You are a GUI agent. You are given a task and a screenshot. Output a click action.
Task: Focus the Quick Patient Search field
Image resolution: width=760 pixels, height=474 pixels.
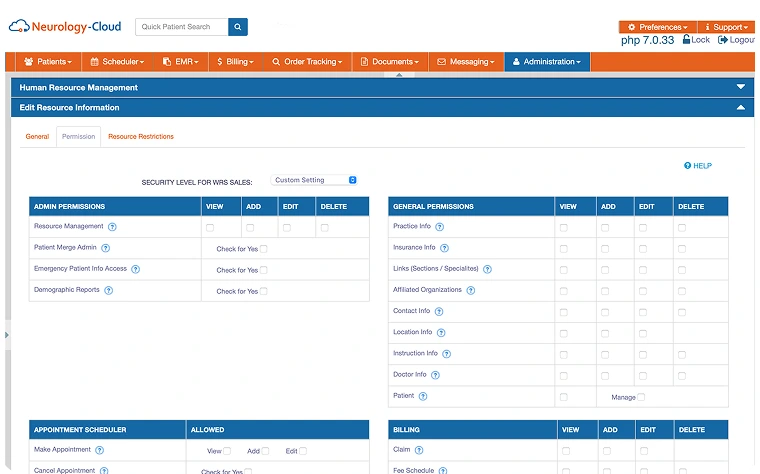182,27
